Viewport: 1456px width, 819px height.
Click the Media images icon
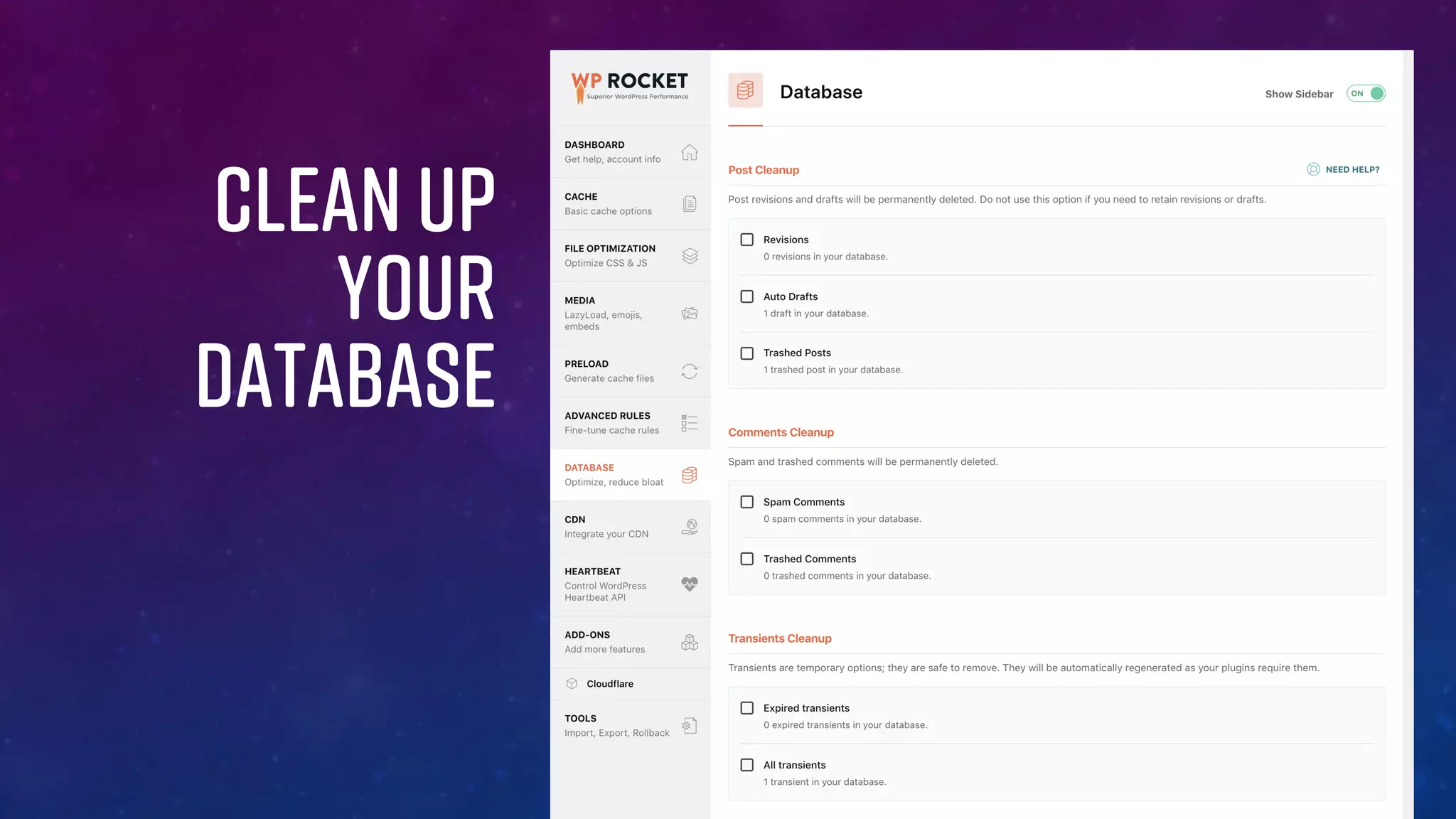689,314
